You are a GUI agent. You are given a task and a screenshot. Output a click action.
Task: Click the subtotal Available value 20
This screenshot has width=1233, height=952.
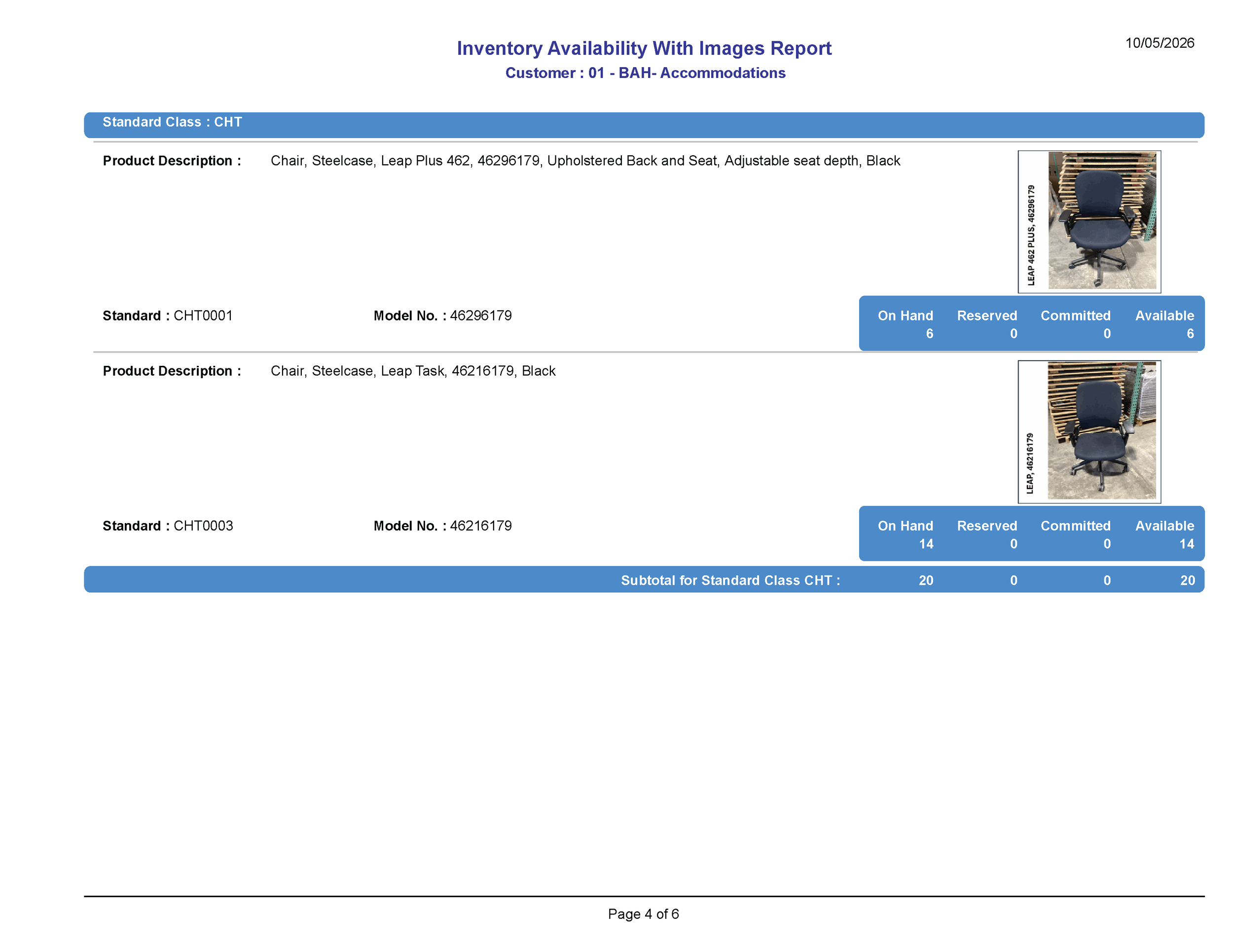pyautogui.click(x=1187, y=580)
